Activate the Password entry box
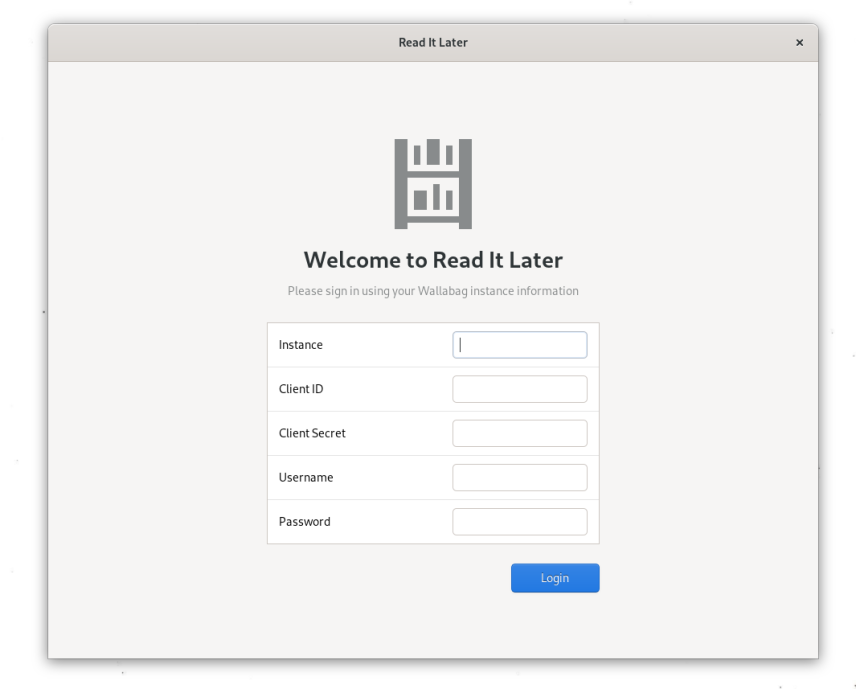The height and width of the screenshot is (689, 856). [x=520, y=521]
